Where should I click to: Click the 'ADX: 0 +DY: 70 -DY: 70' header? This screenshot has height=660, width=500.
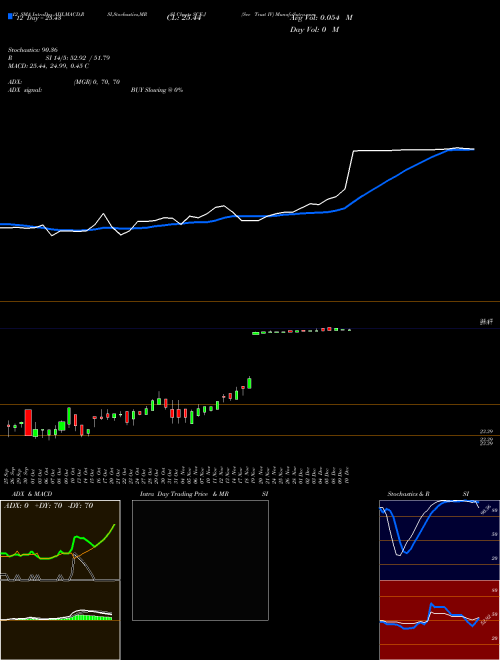click(x=48, y=506)
